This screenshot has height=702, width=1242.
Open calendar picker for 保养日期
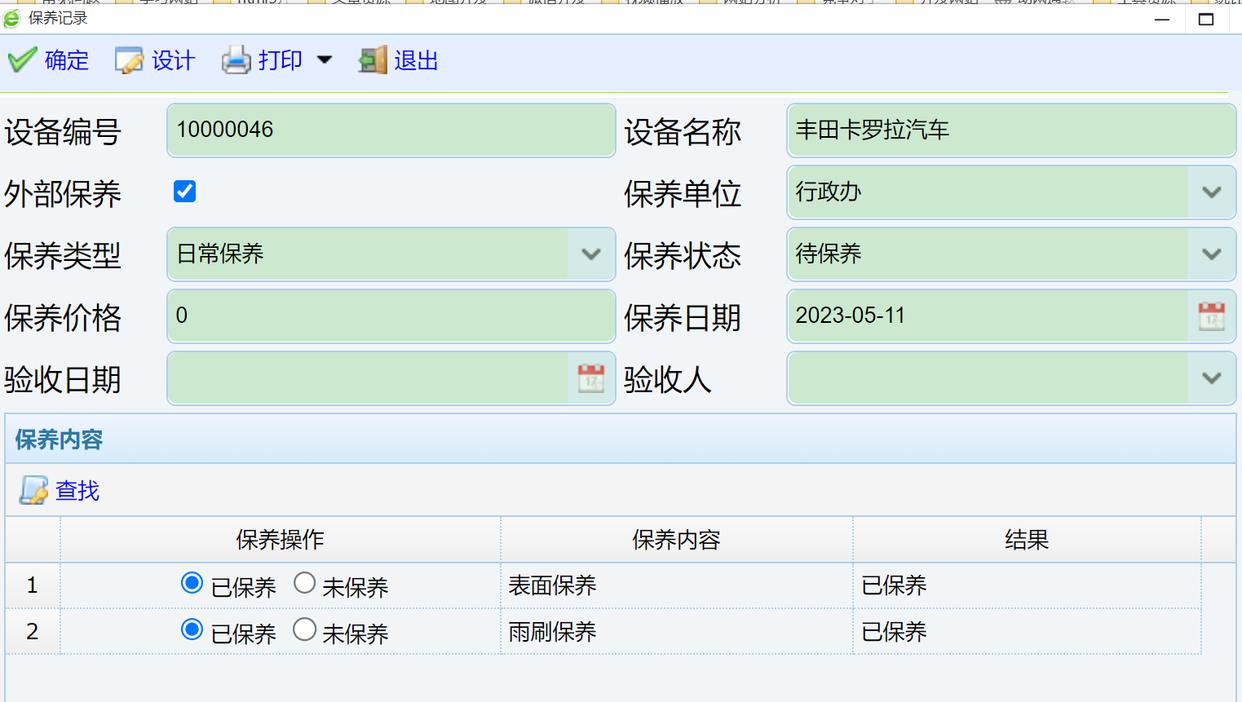1211,316
